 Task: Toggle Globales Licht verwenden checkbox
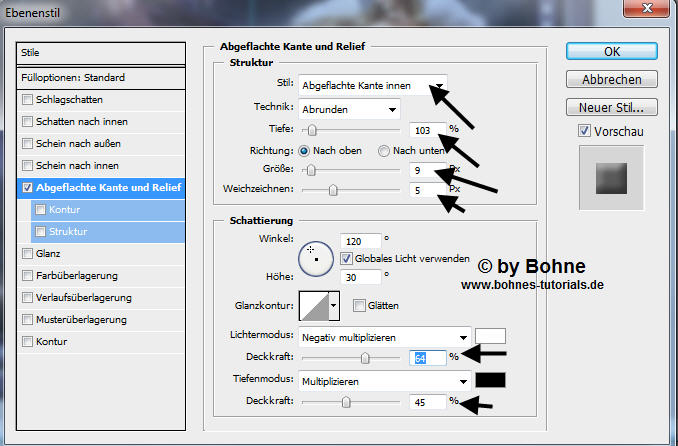tap(346, 259)
